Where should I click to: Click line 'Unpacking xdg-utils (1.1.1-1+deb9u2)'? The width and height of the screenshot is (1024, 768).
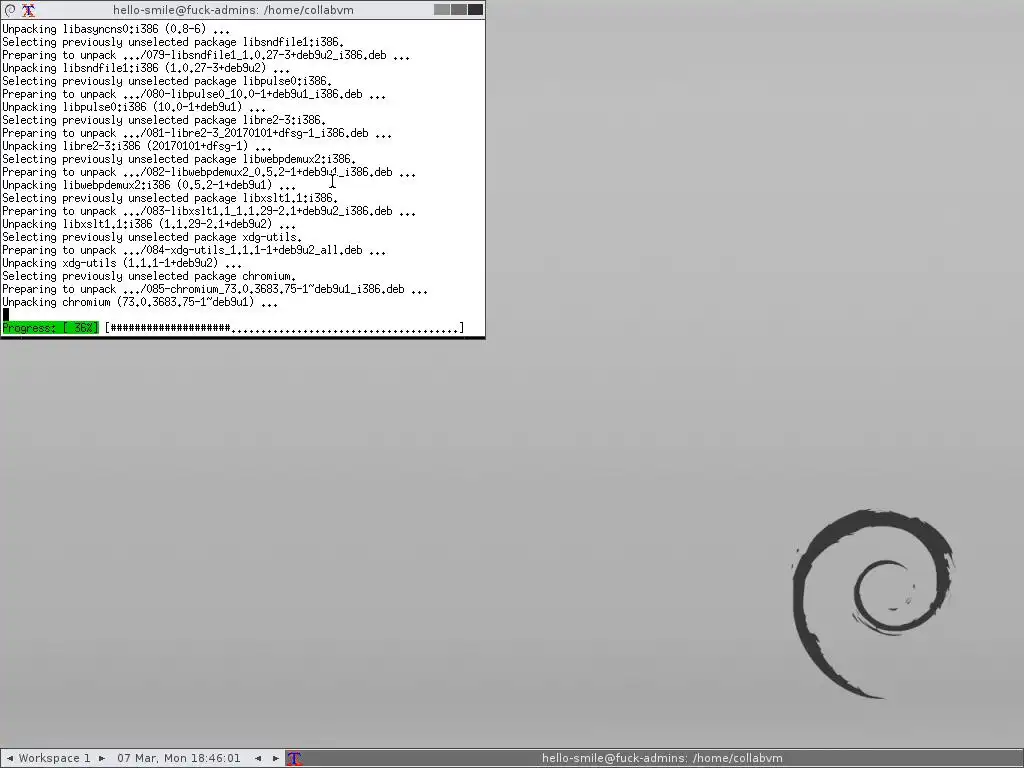coord(122,263)
